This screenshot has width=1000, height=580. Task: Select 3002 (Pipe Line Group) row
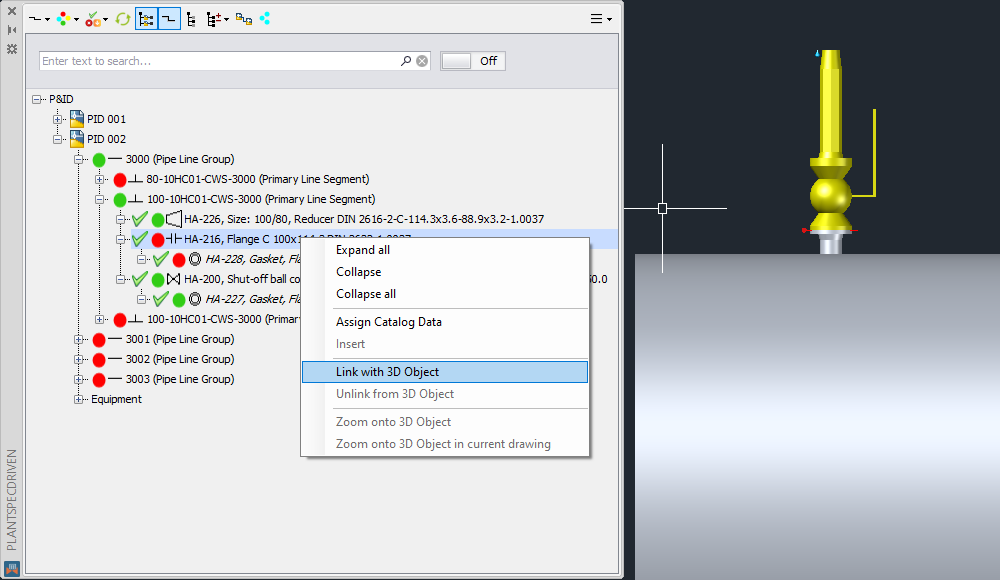(x=180, y=359)
